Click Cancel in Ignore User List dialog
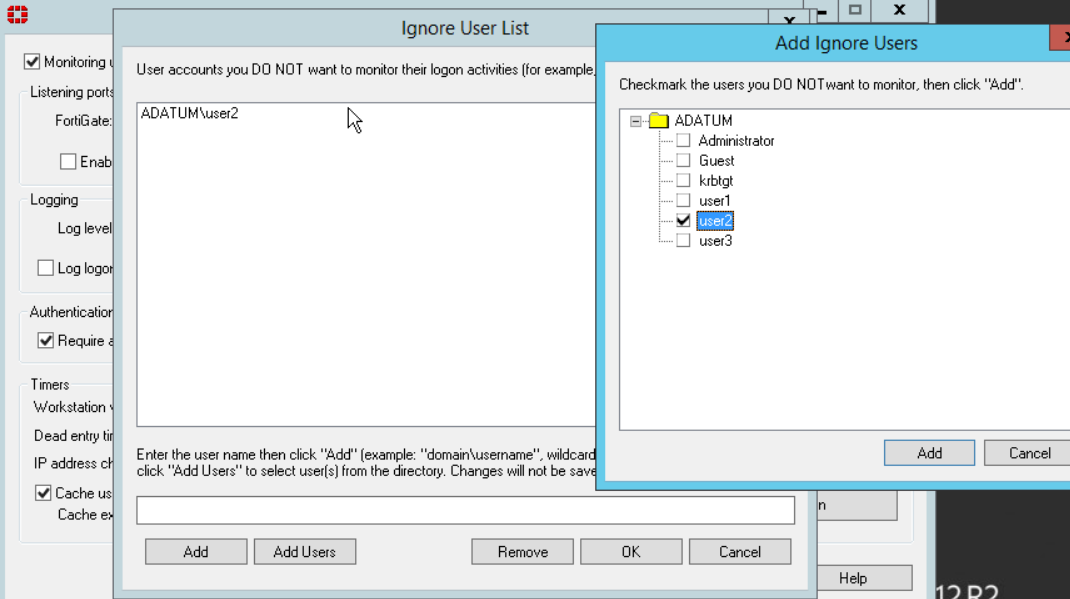The height and width of the screenshot is (599, 1070). [740, 552]
